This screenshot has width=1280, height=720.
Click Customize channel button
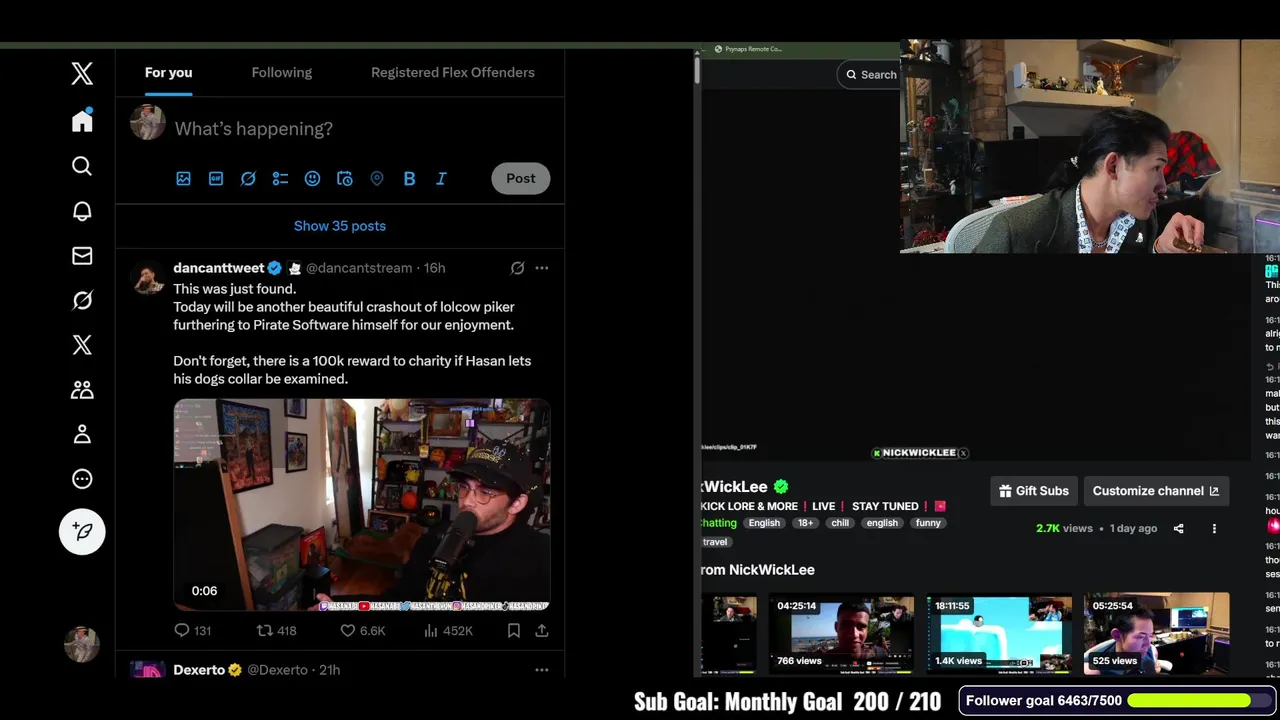[x=1156, y=491]
